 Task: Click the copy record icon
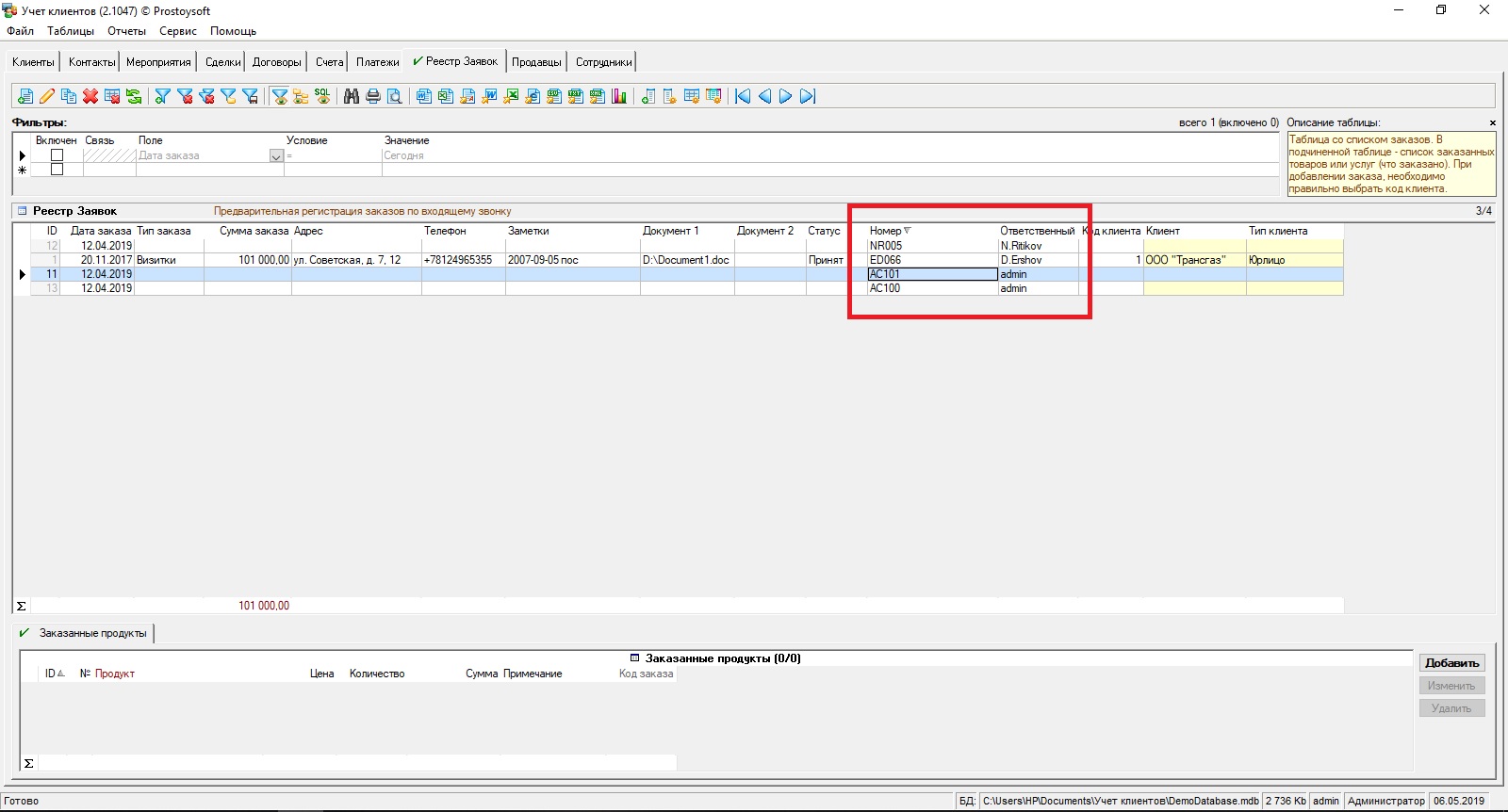[69, 96]
